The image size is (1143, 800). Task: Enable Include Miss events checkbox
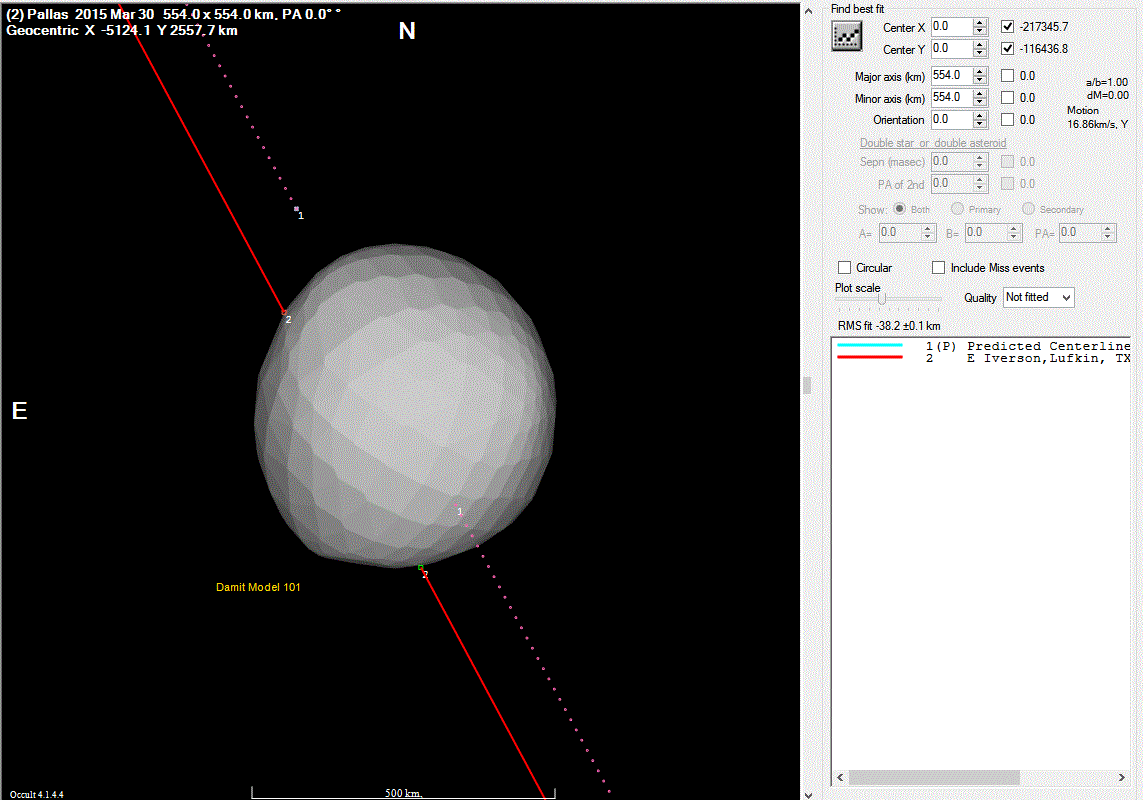tap(938, 268)
